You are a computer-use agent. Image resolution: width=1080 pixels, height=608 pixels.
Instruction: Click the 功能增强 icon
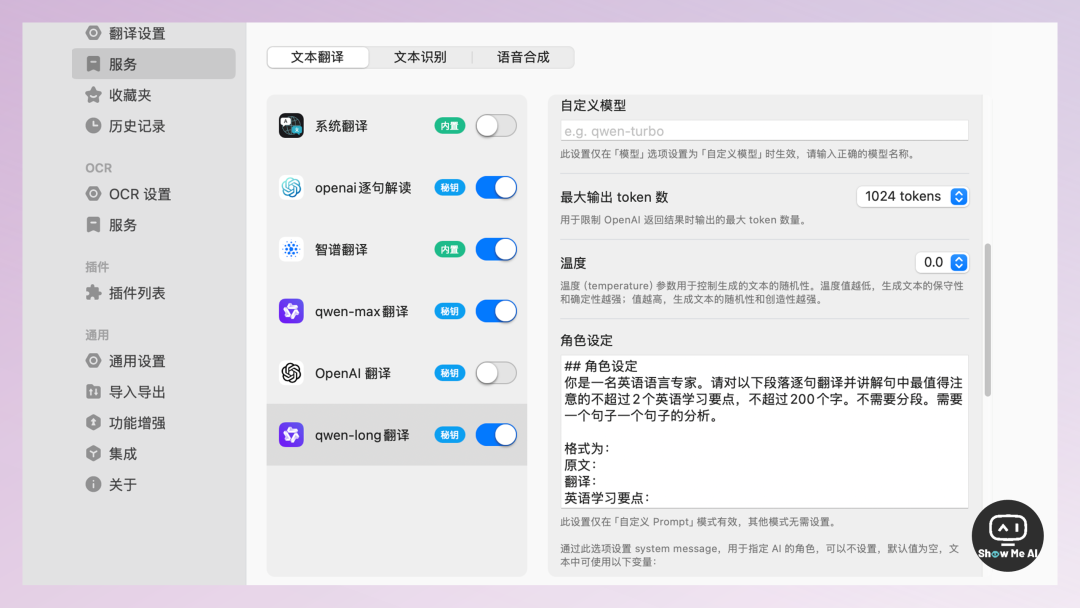click(93, 422)
